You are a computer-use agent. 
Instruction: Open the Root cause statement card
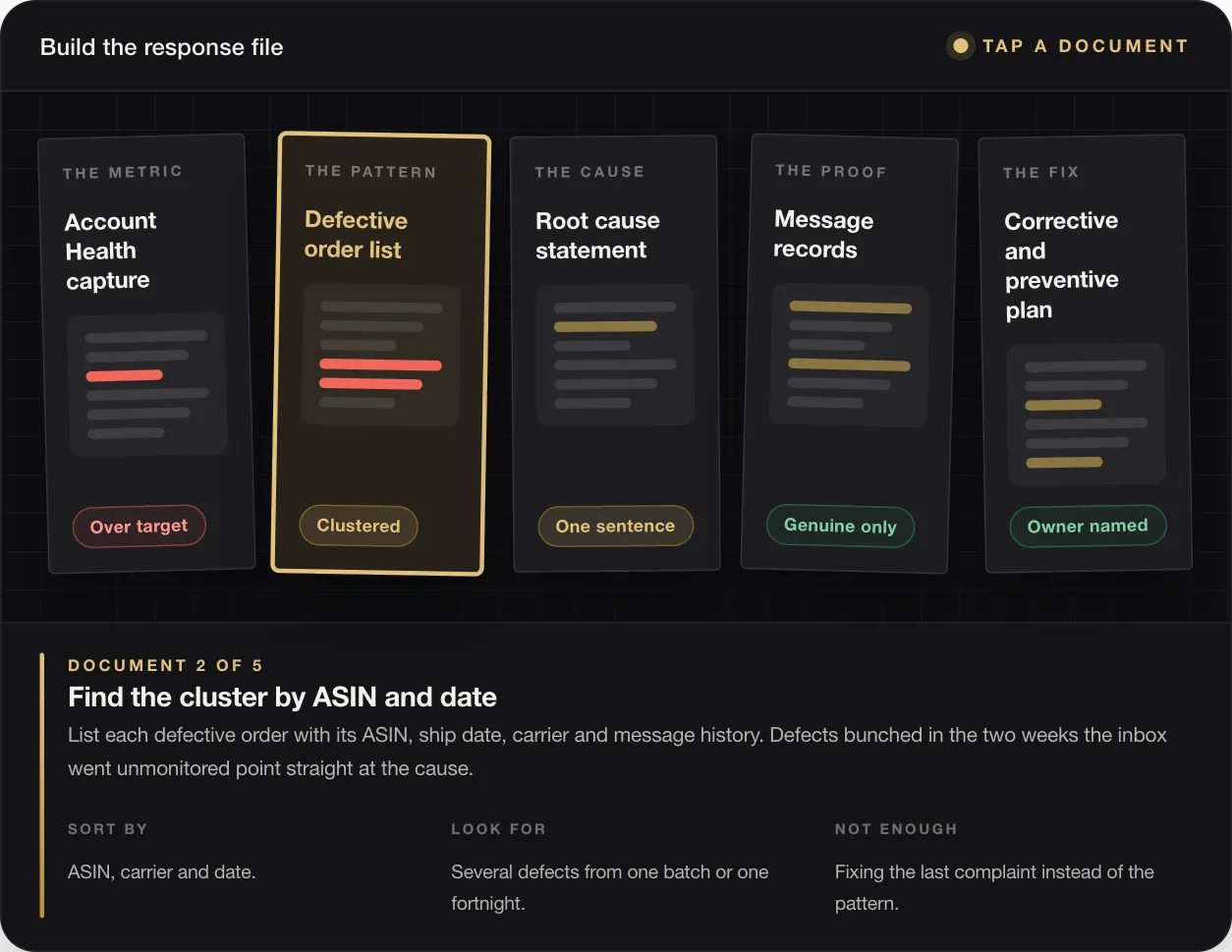click(615, 354)
